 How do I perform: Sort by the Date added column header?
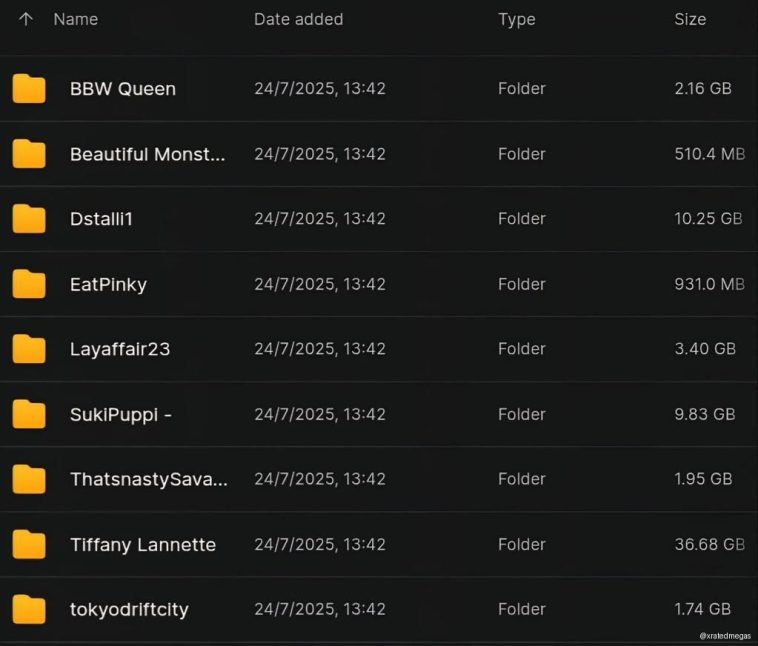point(298,19)
